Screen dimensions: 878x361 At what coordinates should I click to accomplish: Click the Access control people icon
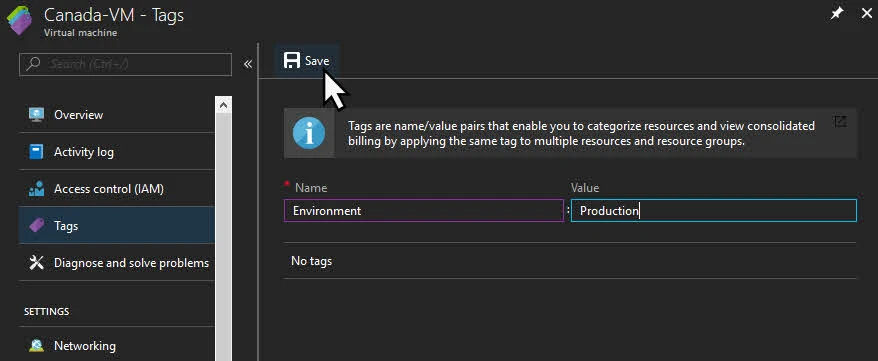[x=36, y=189]
